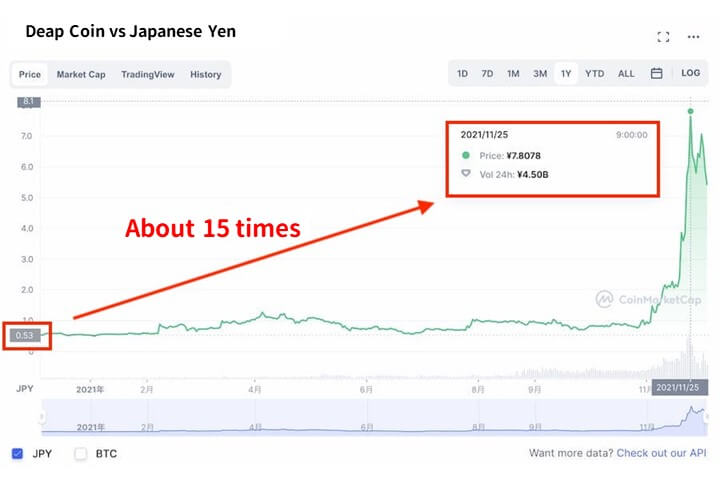
Task: Toggle the JPY currency checkbox
Action: pos(18,454)
